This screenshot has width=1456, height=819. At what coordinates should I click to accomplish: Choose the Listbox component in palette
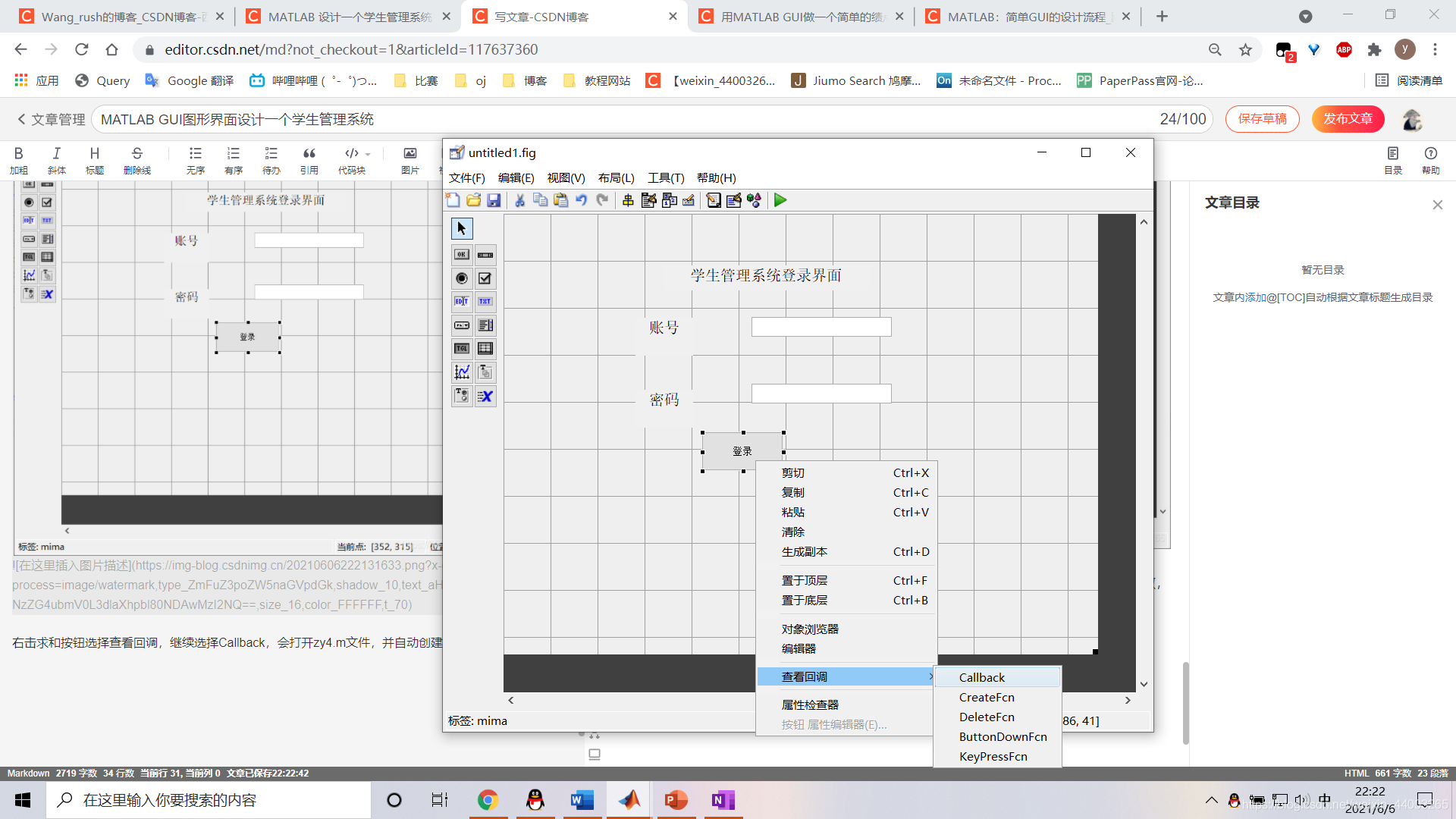(485, 325)
